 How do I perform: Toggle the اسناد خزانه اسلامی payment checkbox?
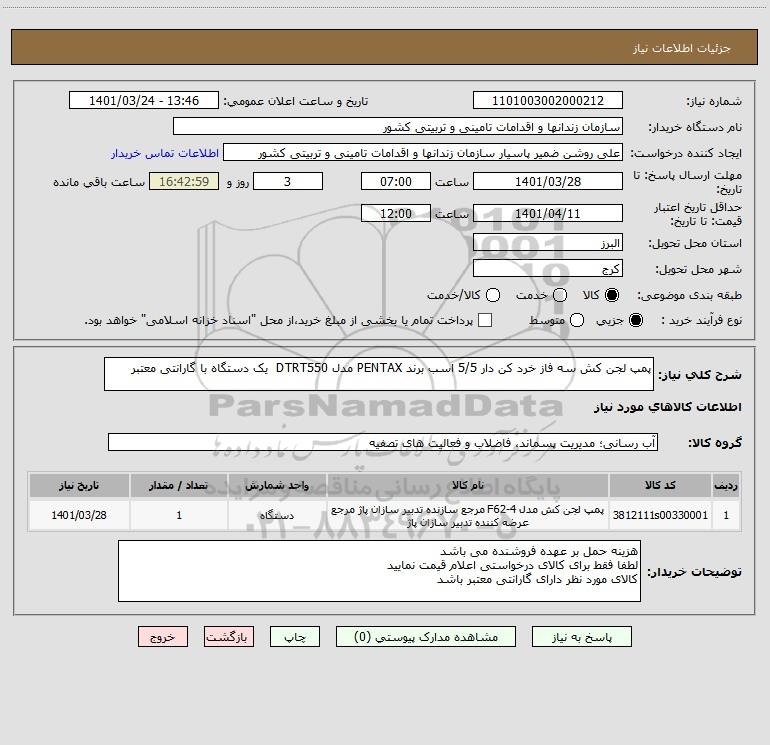485,320
